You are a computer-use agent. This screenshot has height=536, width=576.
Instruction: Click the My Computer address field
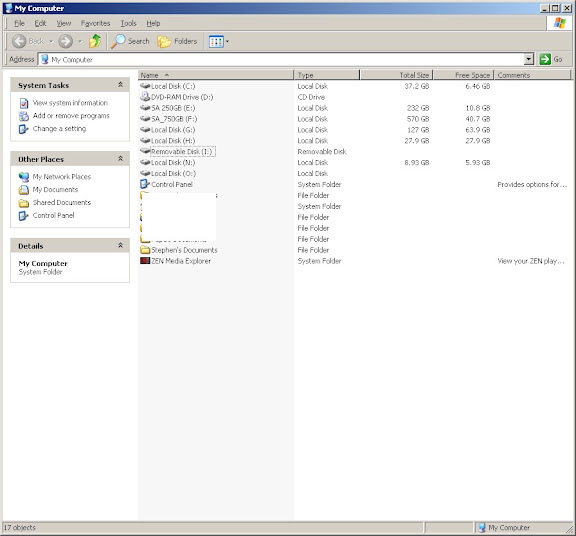pyautogui.click(x=281, y=59)
